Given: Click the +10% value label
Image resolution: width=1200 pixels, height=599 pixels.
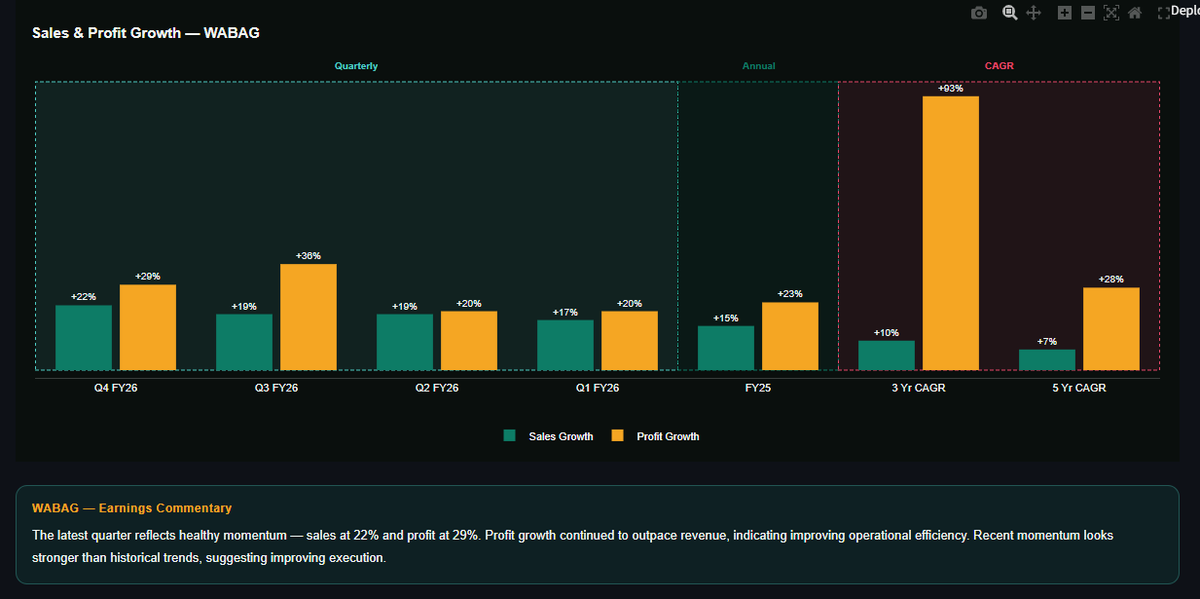Looking at the screenshot, I should [x=886, y=333].
